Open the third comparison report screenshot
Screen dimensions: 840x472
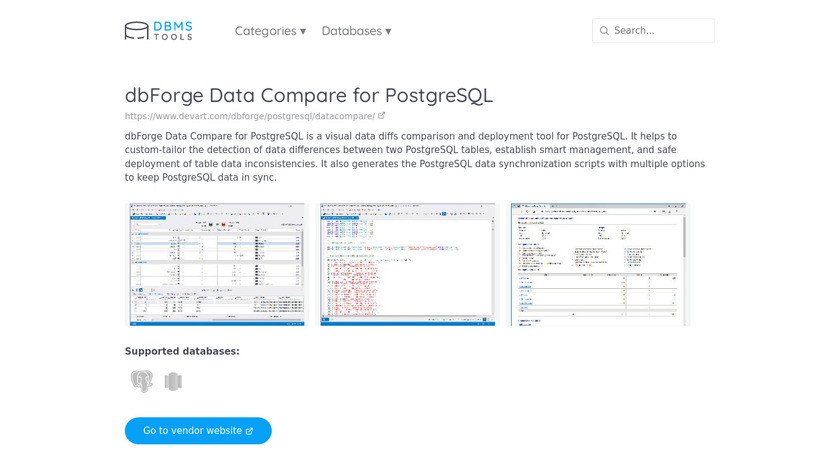[x=599, y=264]
